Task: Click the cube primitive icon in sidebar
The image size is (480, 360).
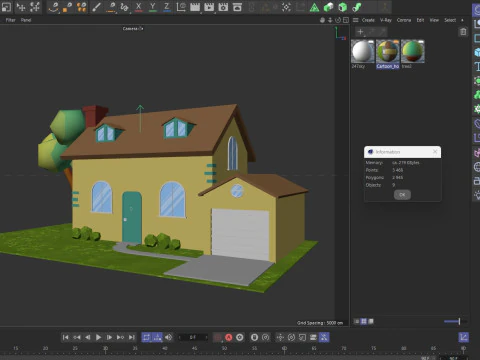Action: pyautogui.click(x=477, y=52)
